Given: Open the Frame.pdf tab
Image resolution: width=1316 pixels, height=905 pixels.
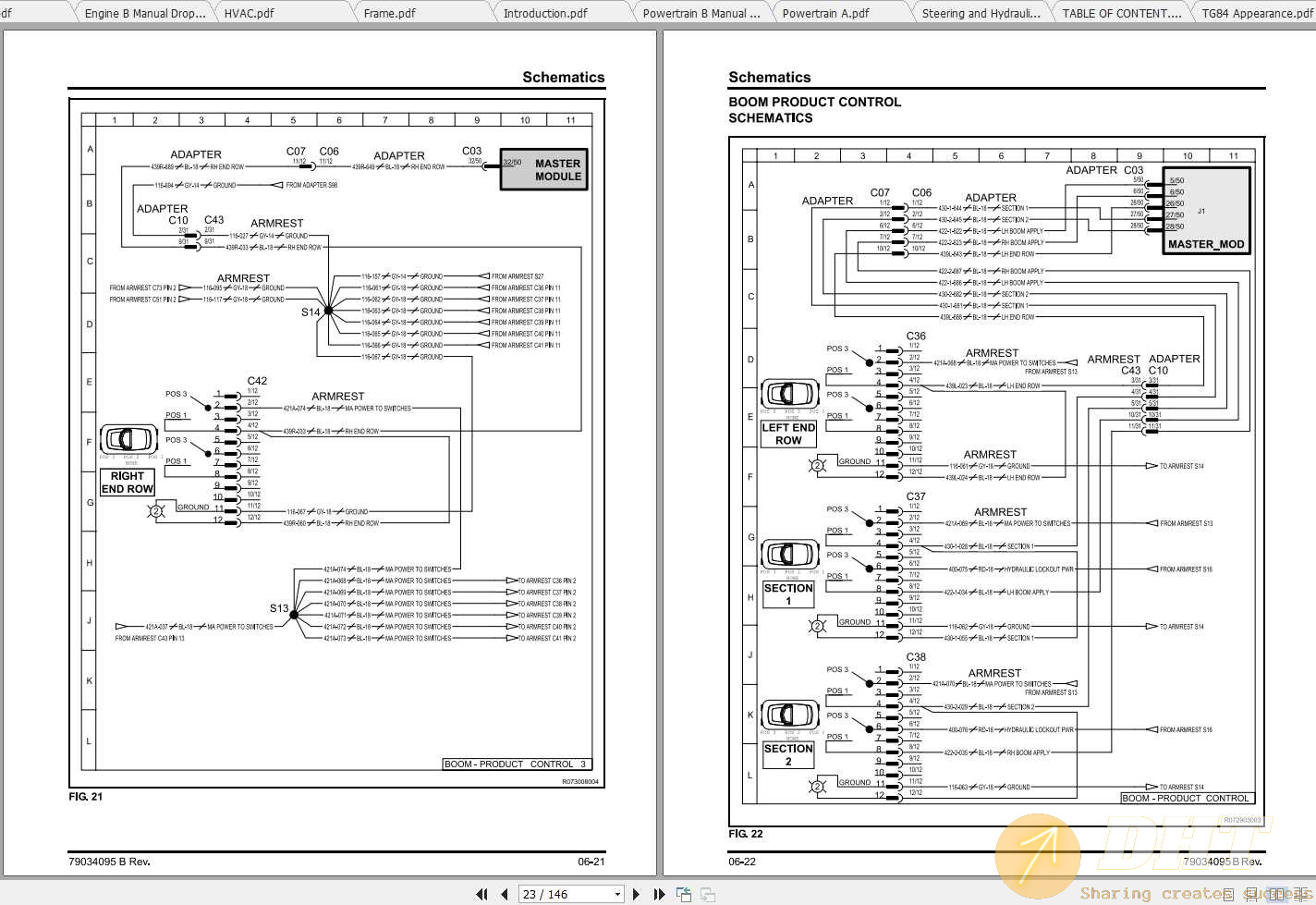Looking at the screenshot, I should [x=389, y=13].
